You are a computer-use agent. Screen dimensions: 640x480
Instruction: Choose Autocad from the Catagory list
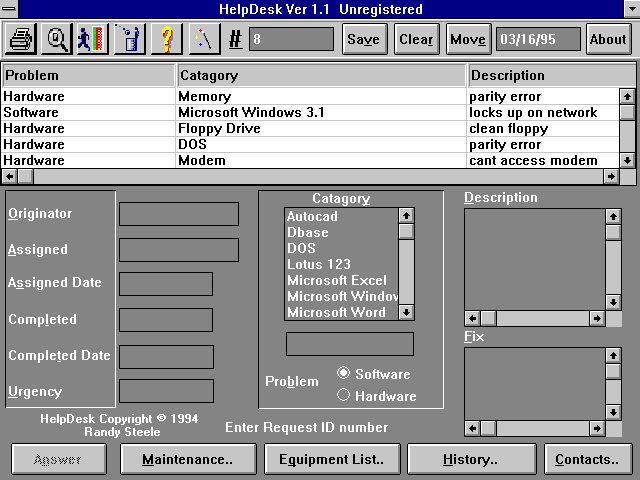tap(313, 216)
